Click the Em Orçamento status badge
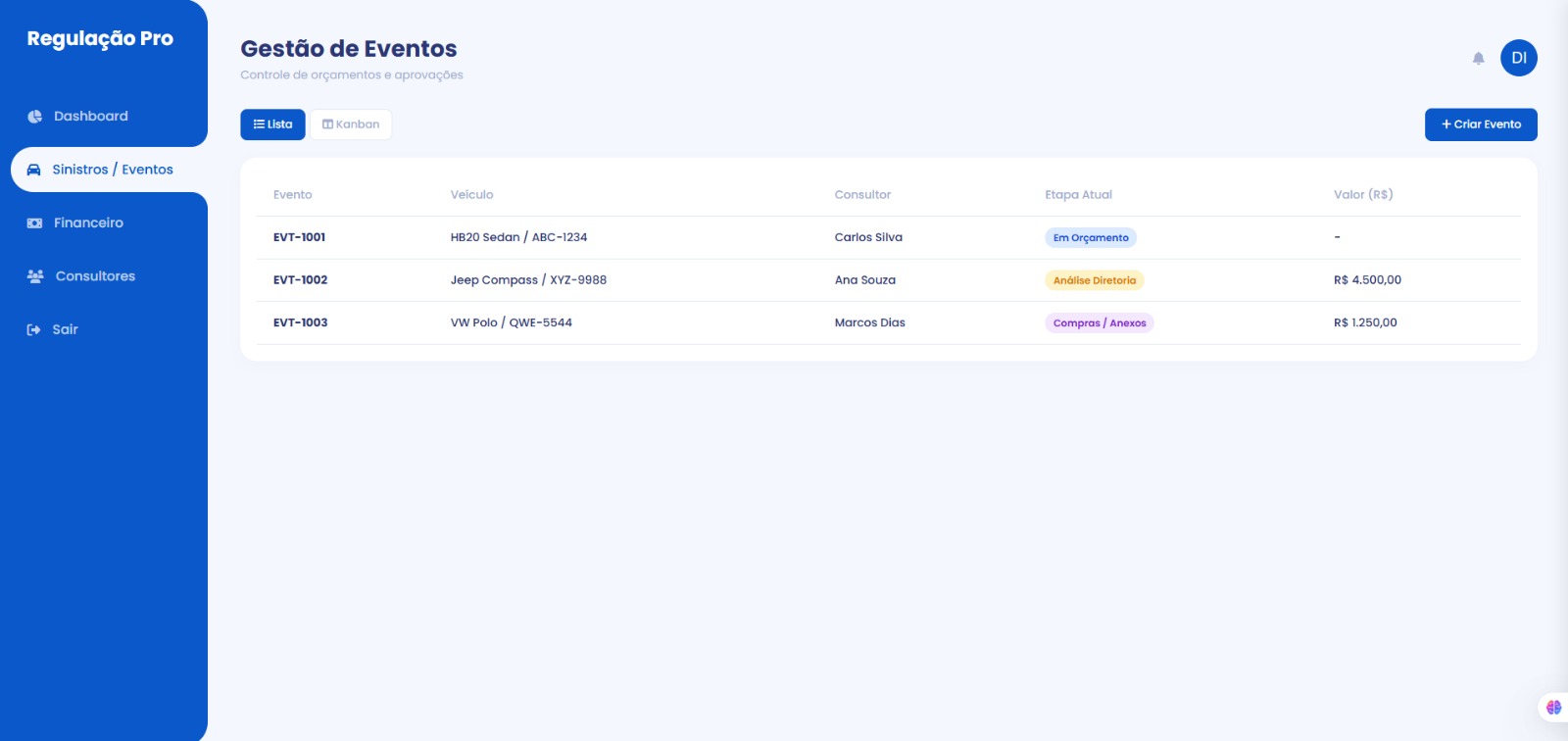This screenshot has height=741, width=1568. (x=1090, y=238)
